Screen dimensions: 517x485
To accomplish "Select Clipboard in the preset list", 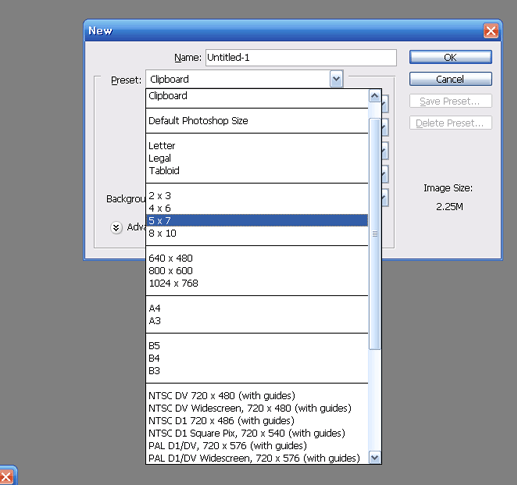I will tap(257, 96).
